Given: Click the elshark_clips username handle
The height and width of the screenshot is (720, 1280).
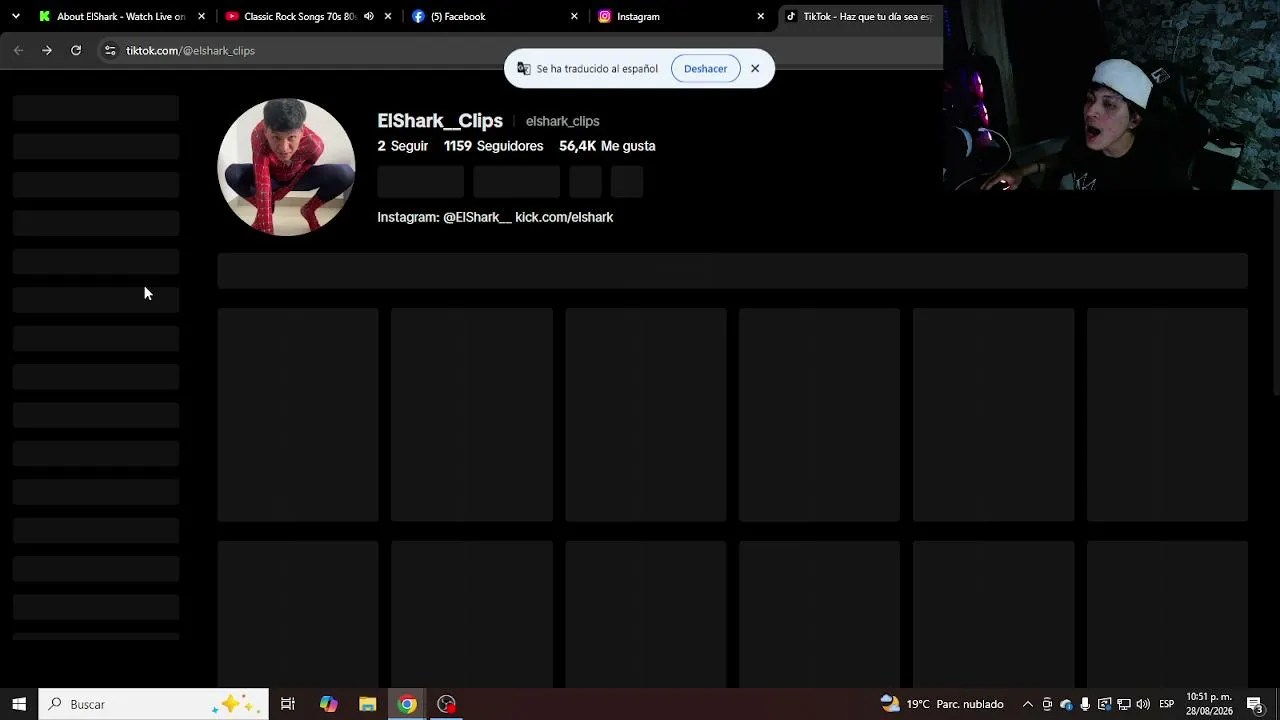Looking at the screenshot, I should click(563, 121).
